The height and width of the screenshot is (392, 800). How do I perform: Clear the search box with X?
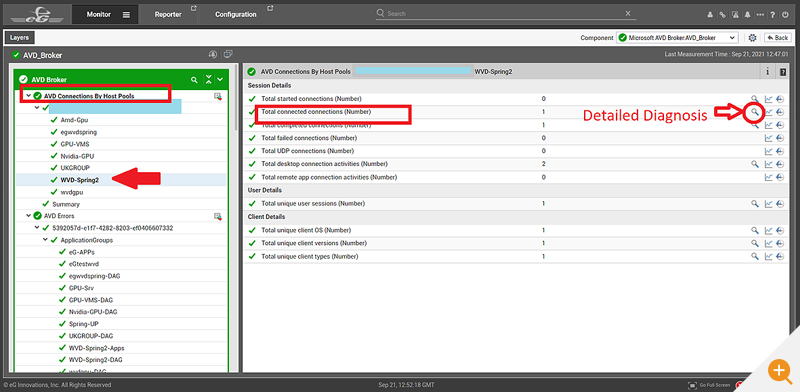pyautogui.click(x=628, y=14)
